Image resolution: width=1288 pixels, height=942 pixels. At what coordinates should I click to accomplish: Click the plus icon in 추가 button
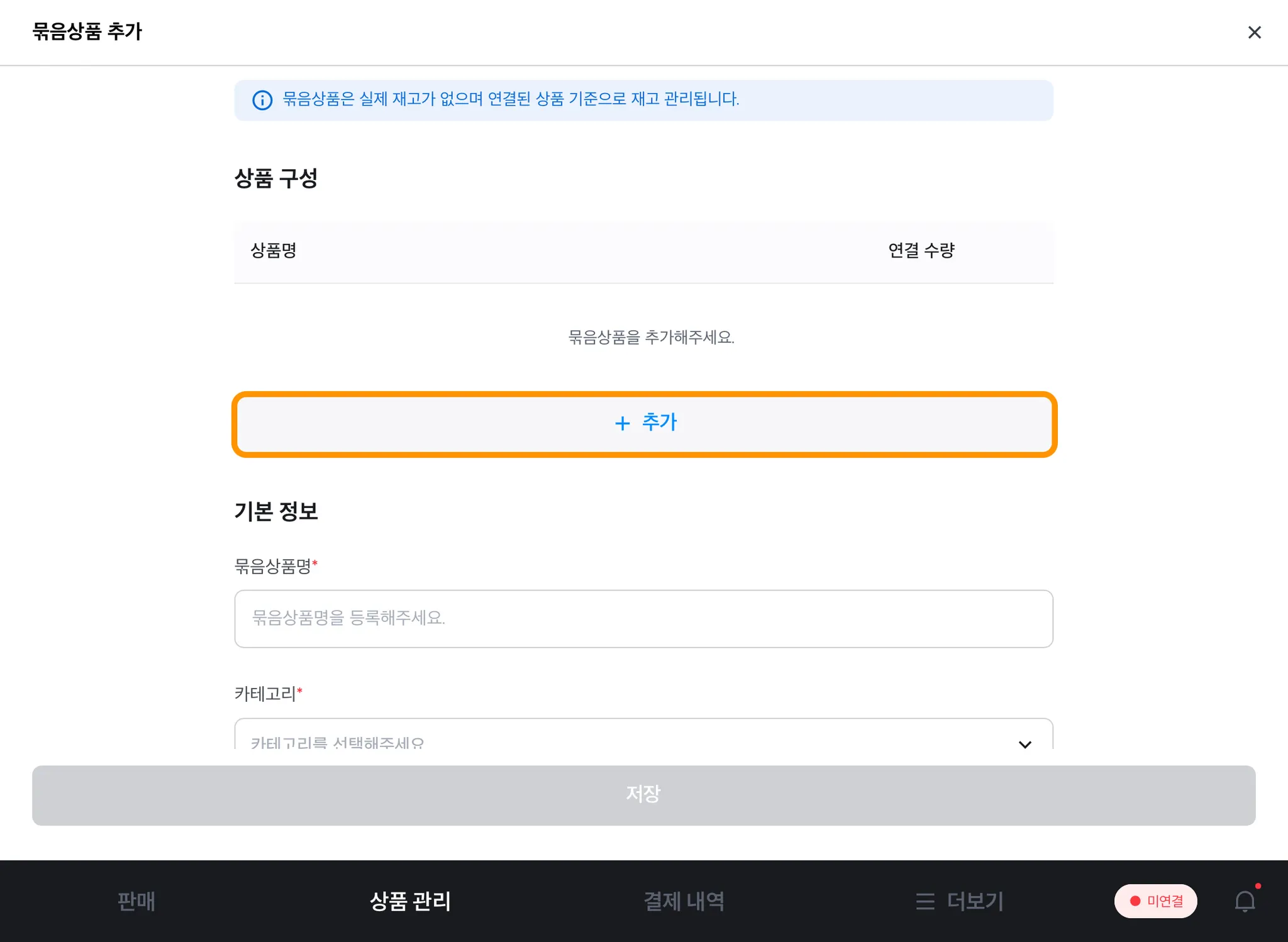click(x=622, y=423)
